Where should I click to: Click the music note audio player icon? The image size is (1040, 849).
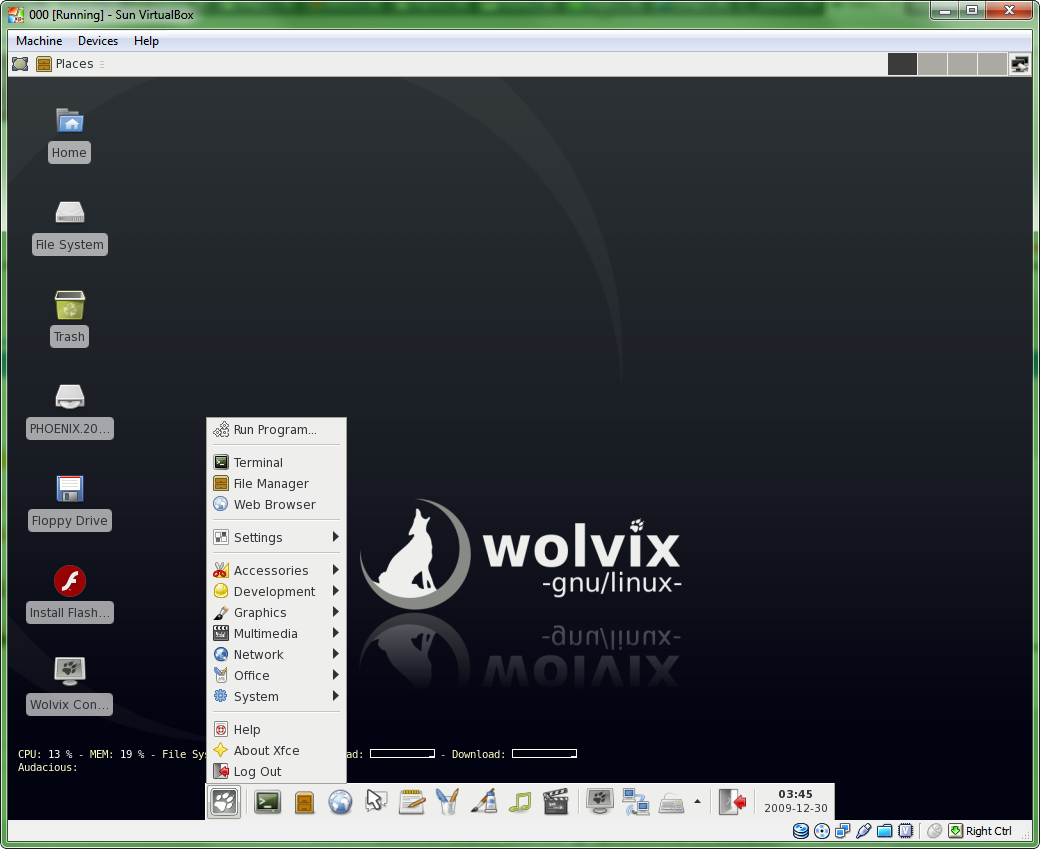(519, 801)
